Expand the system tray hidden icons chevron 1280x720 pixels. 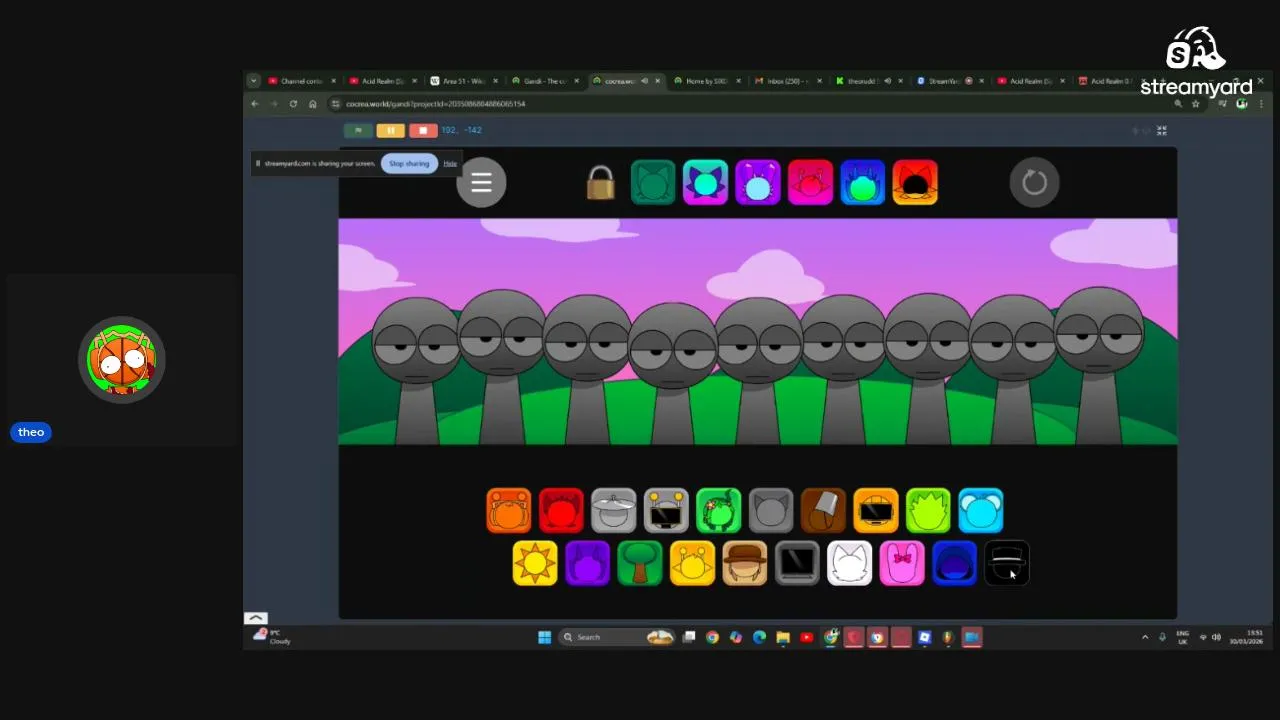[1145, 637]
